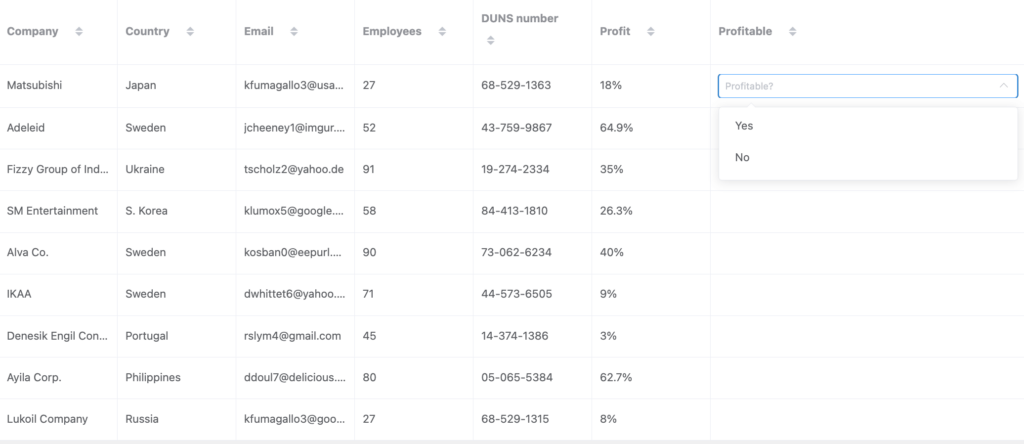Click email jcheeney1@imgur... cell
The height and width of the screenshot is (444, 1024).
295,128
